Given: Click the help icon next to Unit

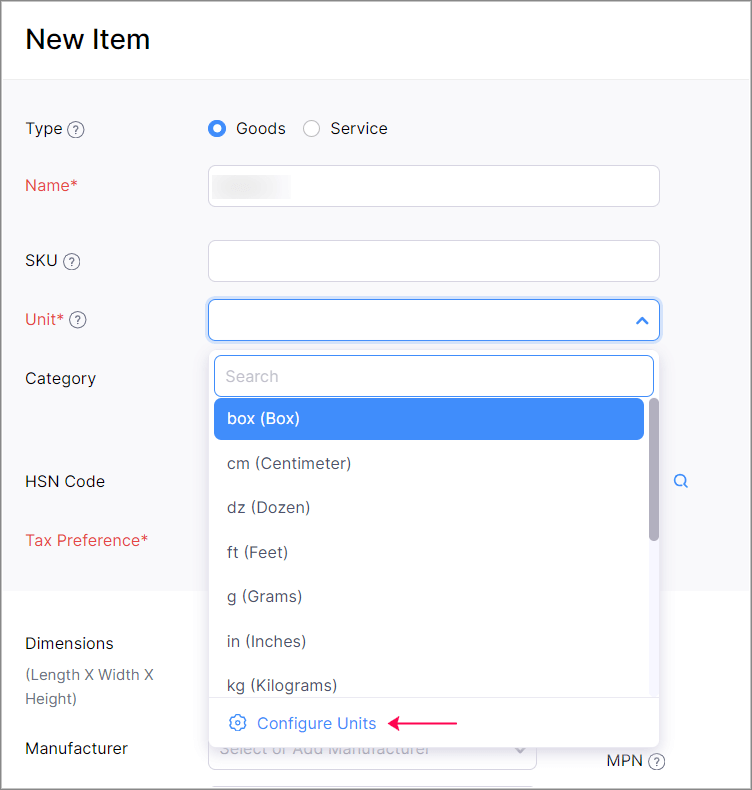Looking at the screenshot, I should (x=78, y=320).
